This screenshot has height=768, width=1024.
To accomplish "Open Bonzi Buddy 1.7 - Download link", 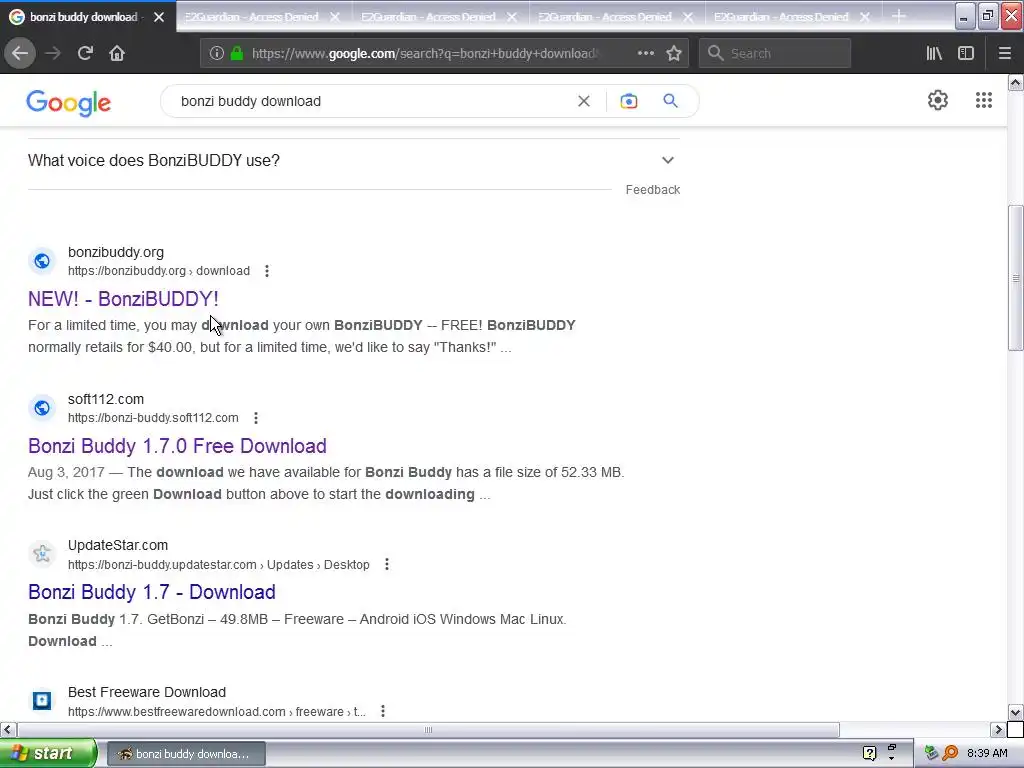I will (x=152, y=592).
